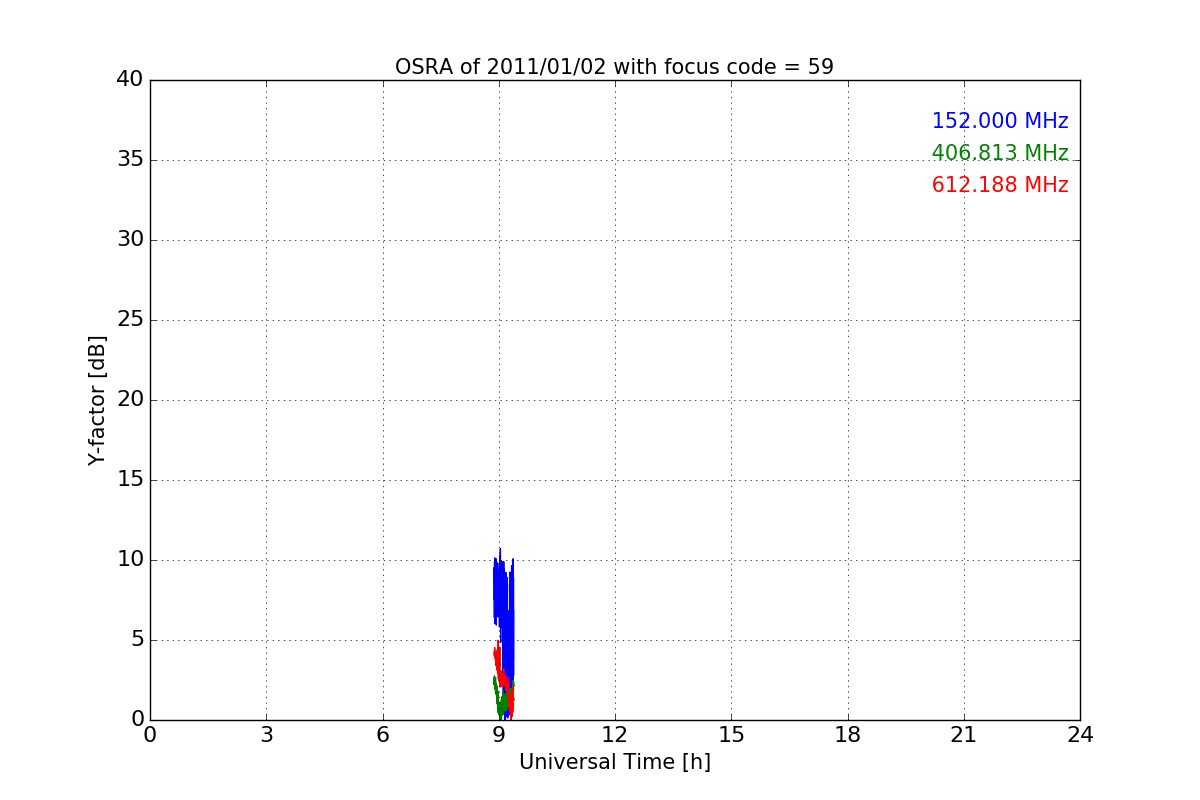Click the y-axis tick label 5

tap(136, 640)
